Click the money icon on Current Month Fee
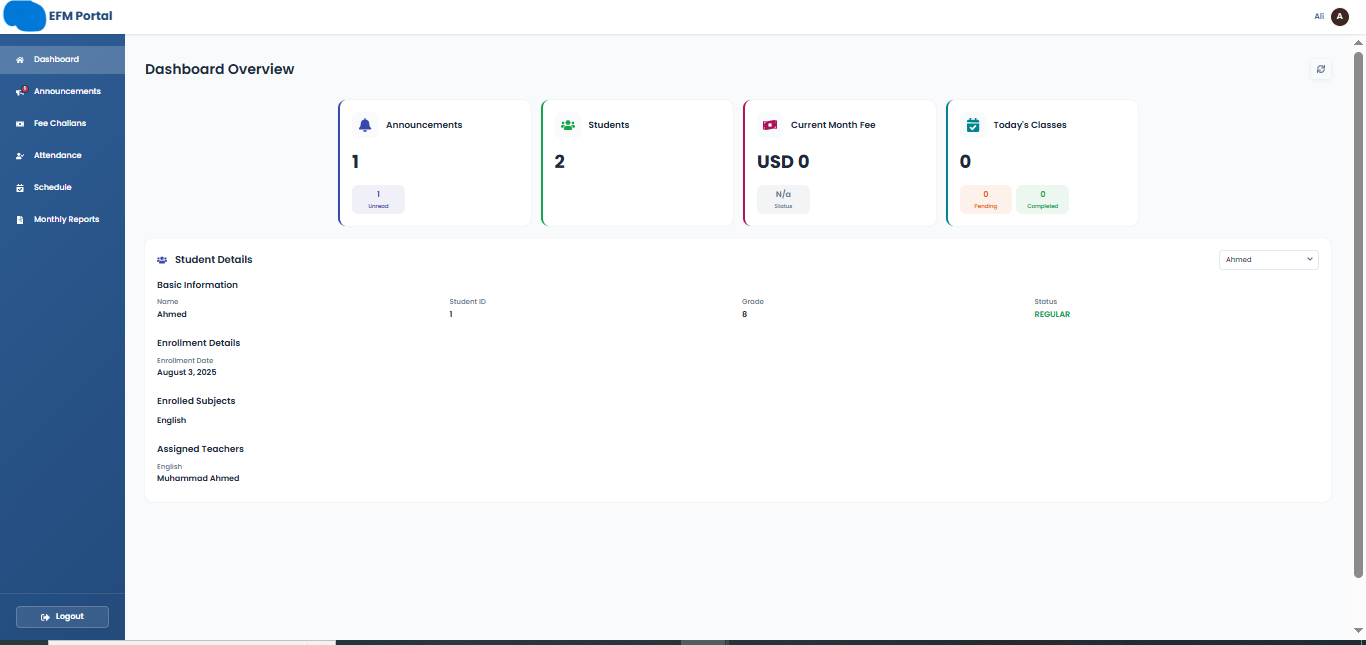The height and width of the screenshot is (645, 1366). (x=770, y=125)
